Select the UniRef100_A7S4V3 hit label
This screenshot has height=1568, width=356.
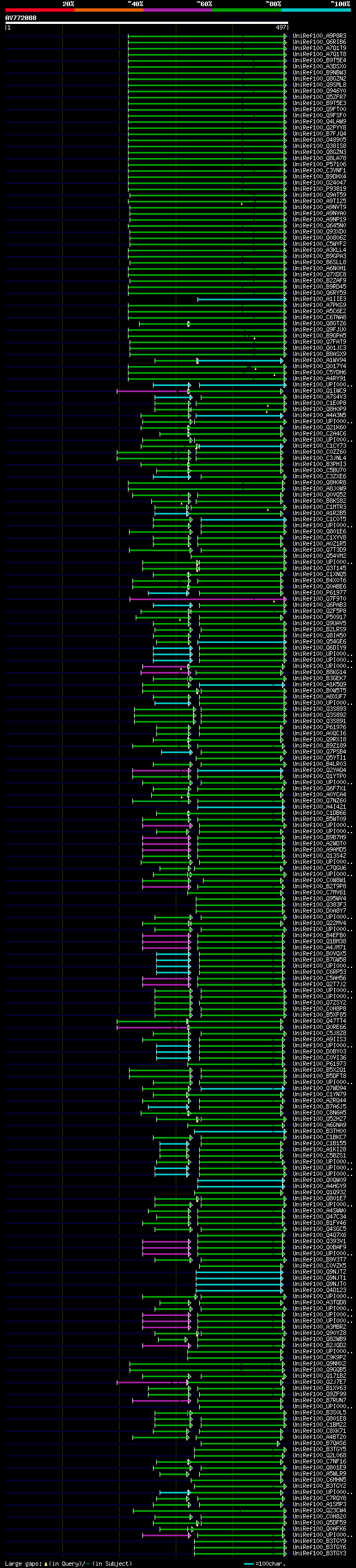(x=319, y=397)
